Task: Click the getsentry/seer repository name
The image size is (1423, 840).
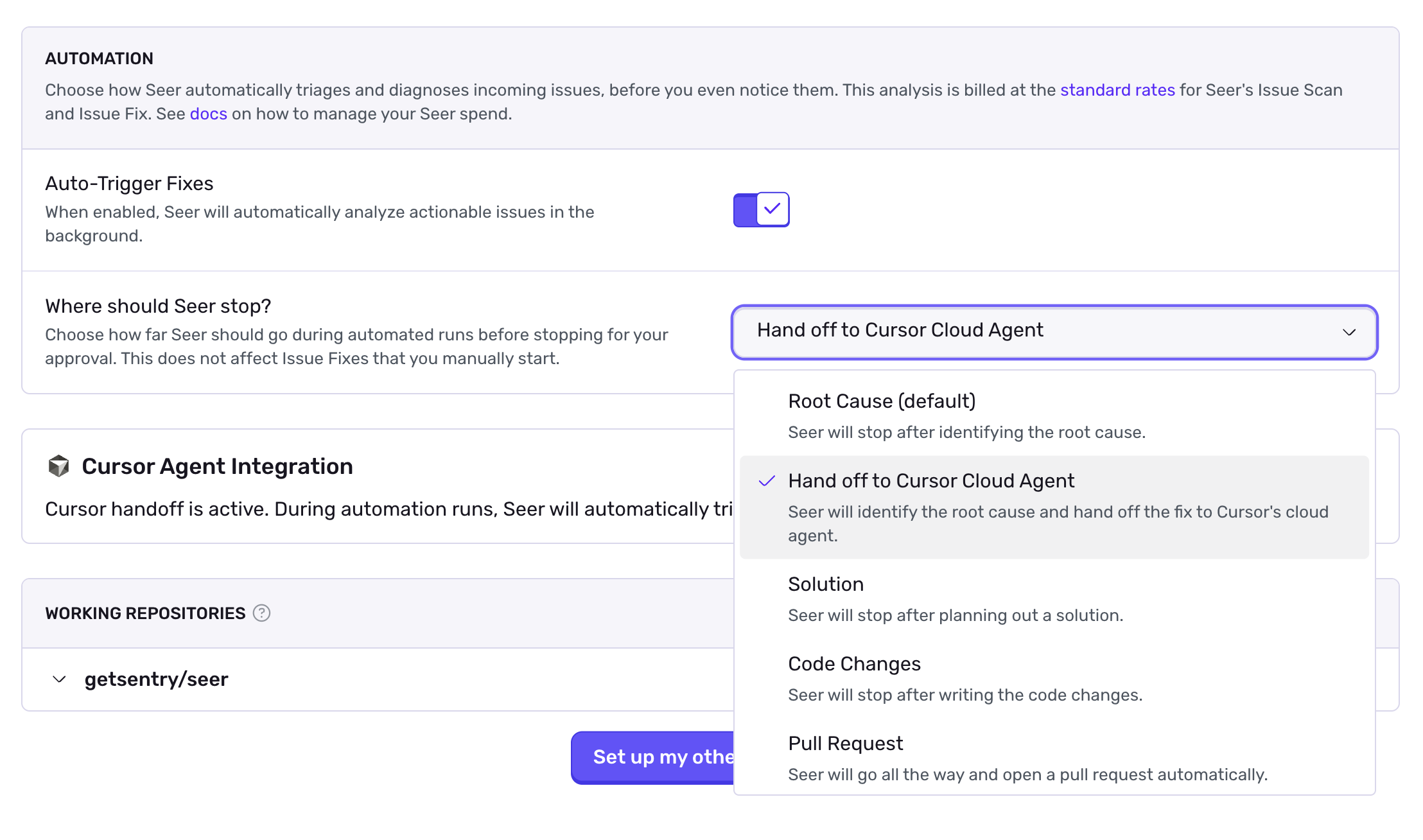Action: click(156, 679)
